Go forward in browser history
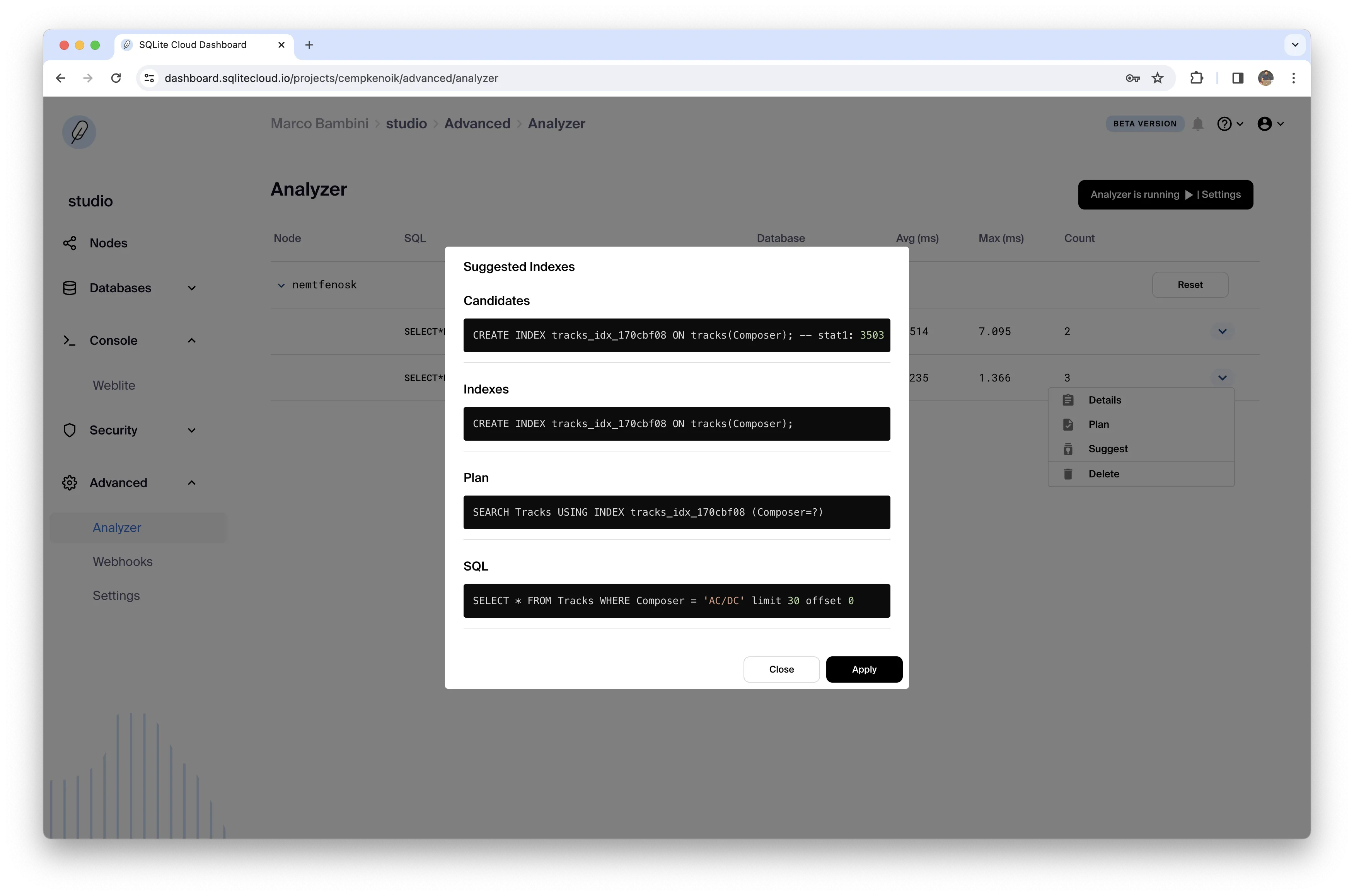Screen dimensions: 1354x896 pos(88,78)
